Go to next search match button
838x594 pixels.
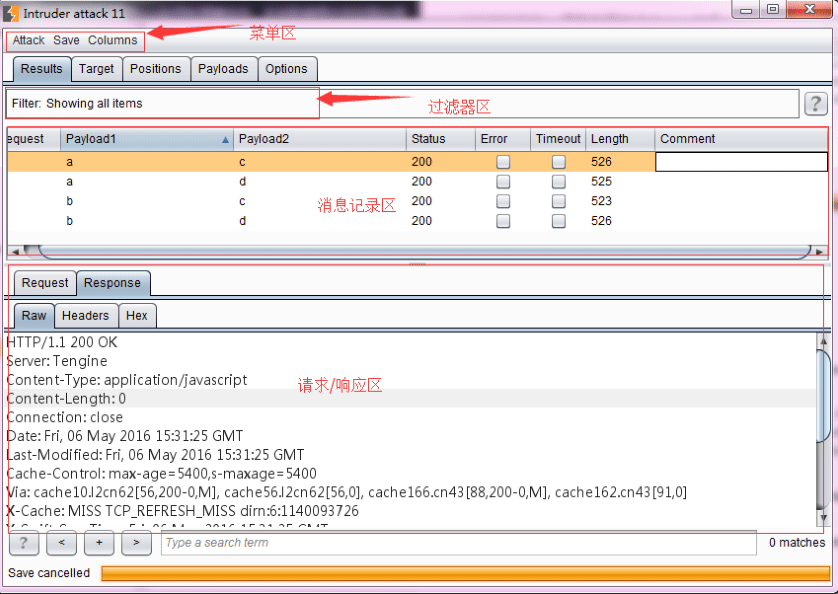pyautogui.click(x=136, y=543)
